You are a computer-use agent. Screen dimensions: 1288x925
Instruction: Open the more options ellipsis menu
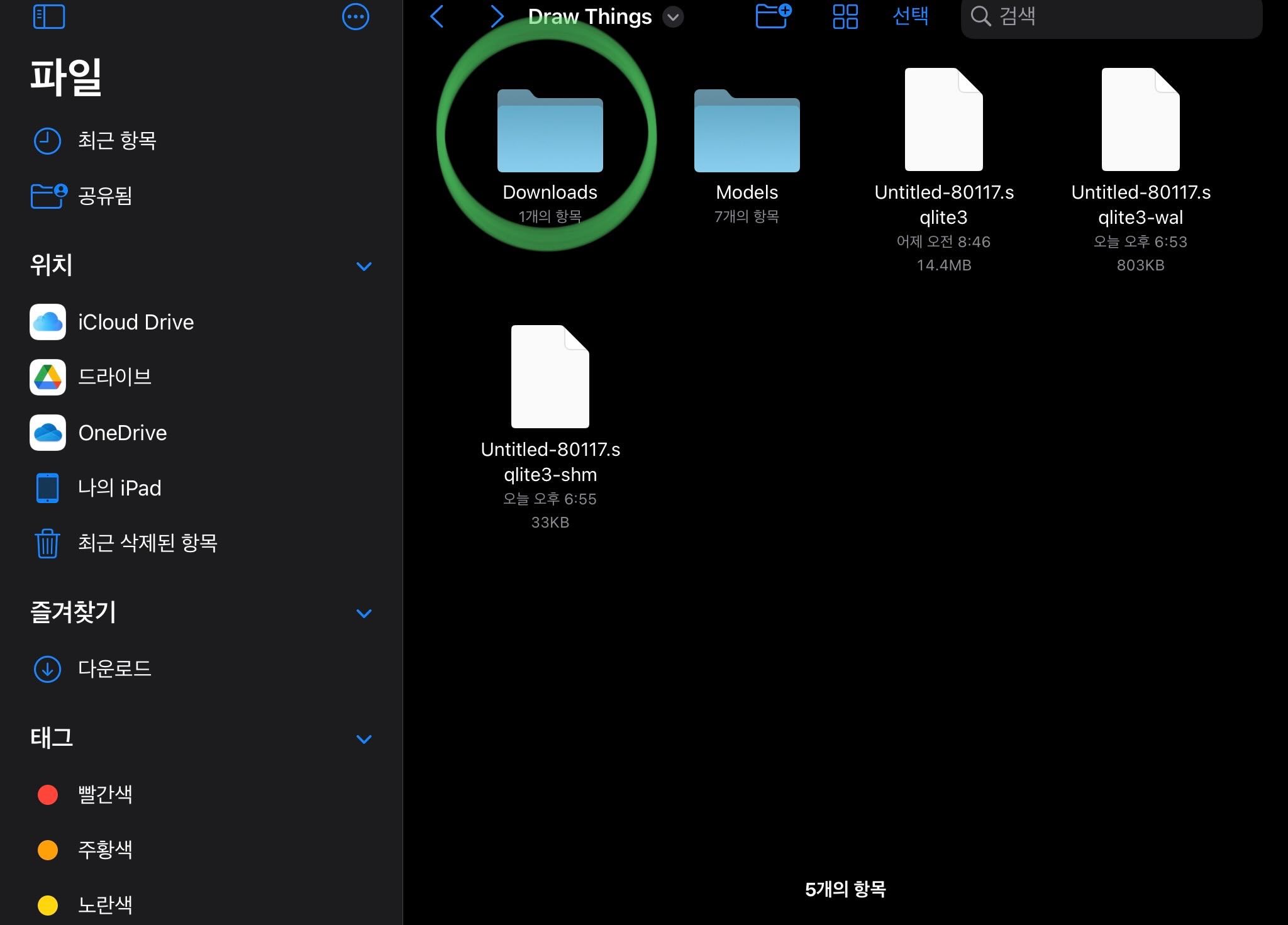(356, 17)
